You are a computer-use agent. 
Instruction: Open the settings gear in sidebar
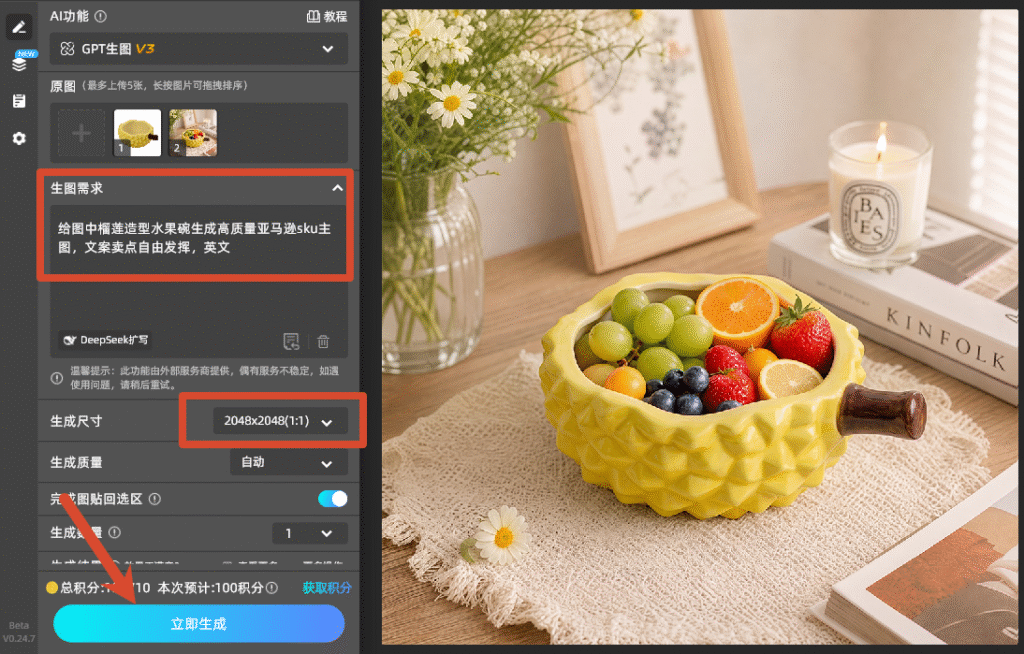19,139
